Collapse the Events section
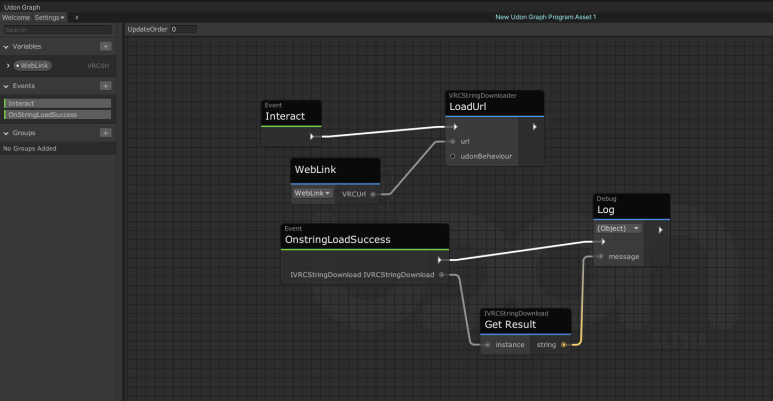Image resolution: width=773 pixels, height=401 pixels. 6,86
